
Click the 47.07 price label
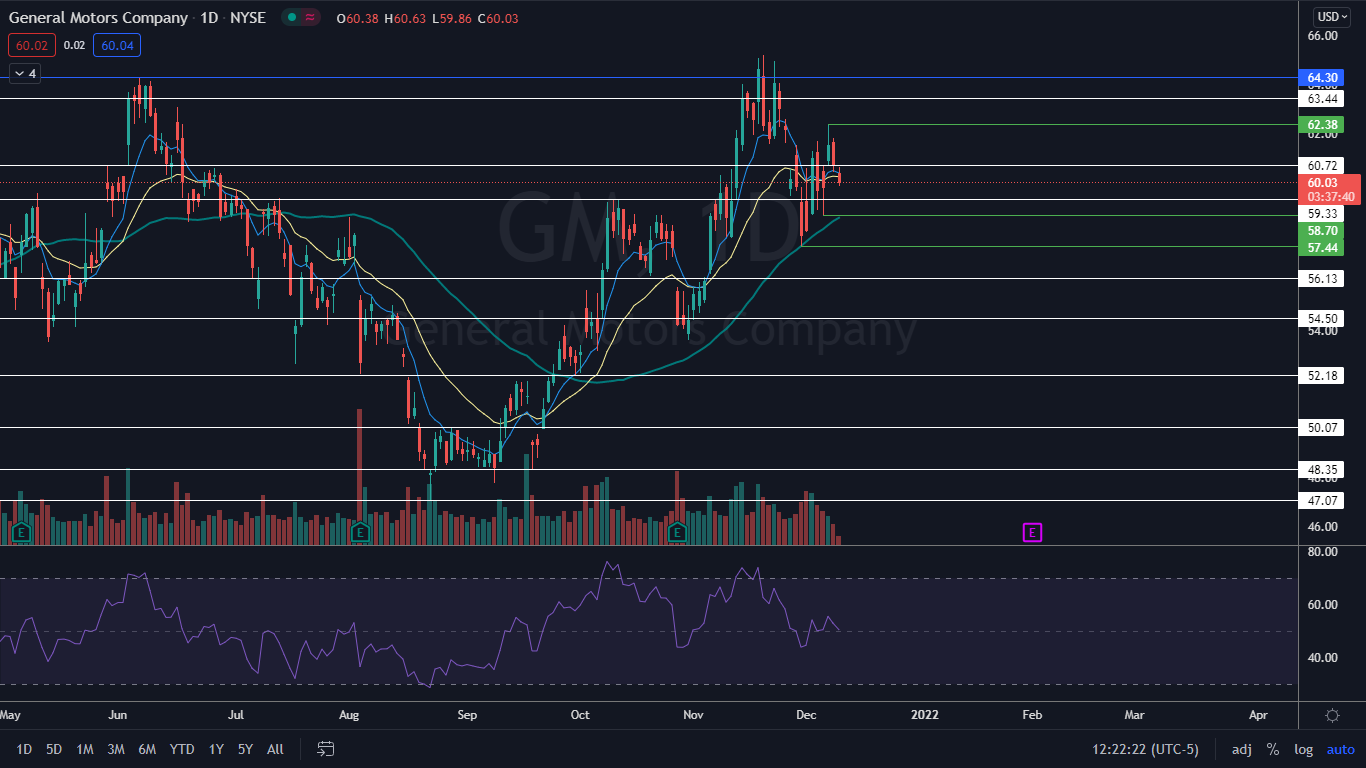point(1323,500)
